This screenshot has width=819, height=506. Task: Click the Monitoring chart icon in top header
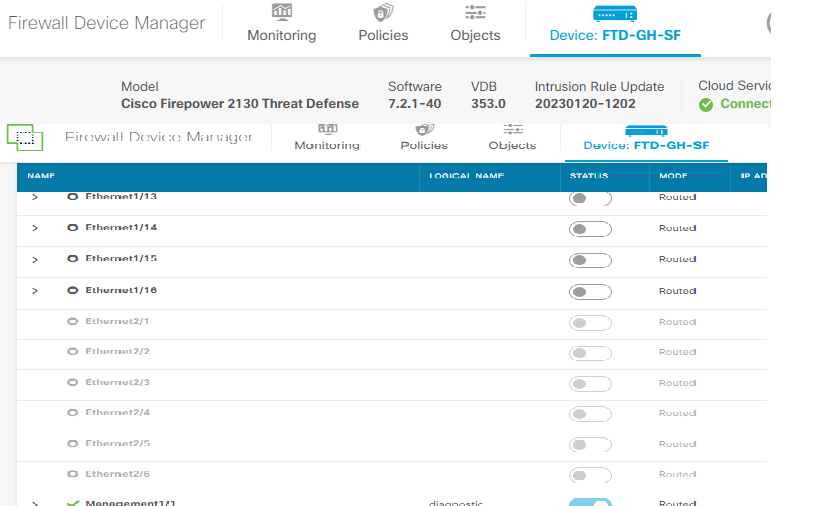tap(282, 11)
